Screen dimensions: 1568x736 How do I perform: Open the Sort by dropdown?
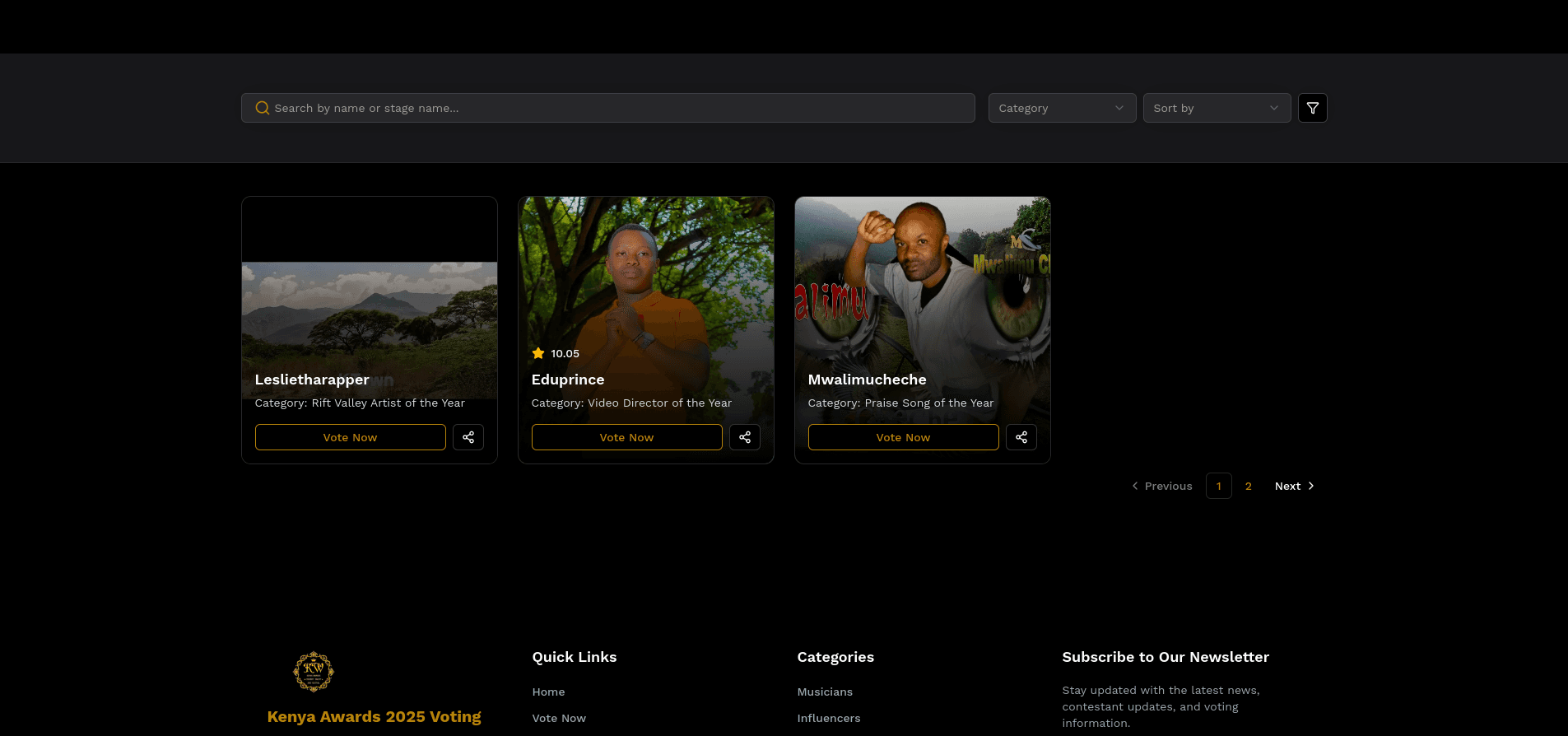1216,108
